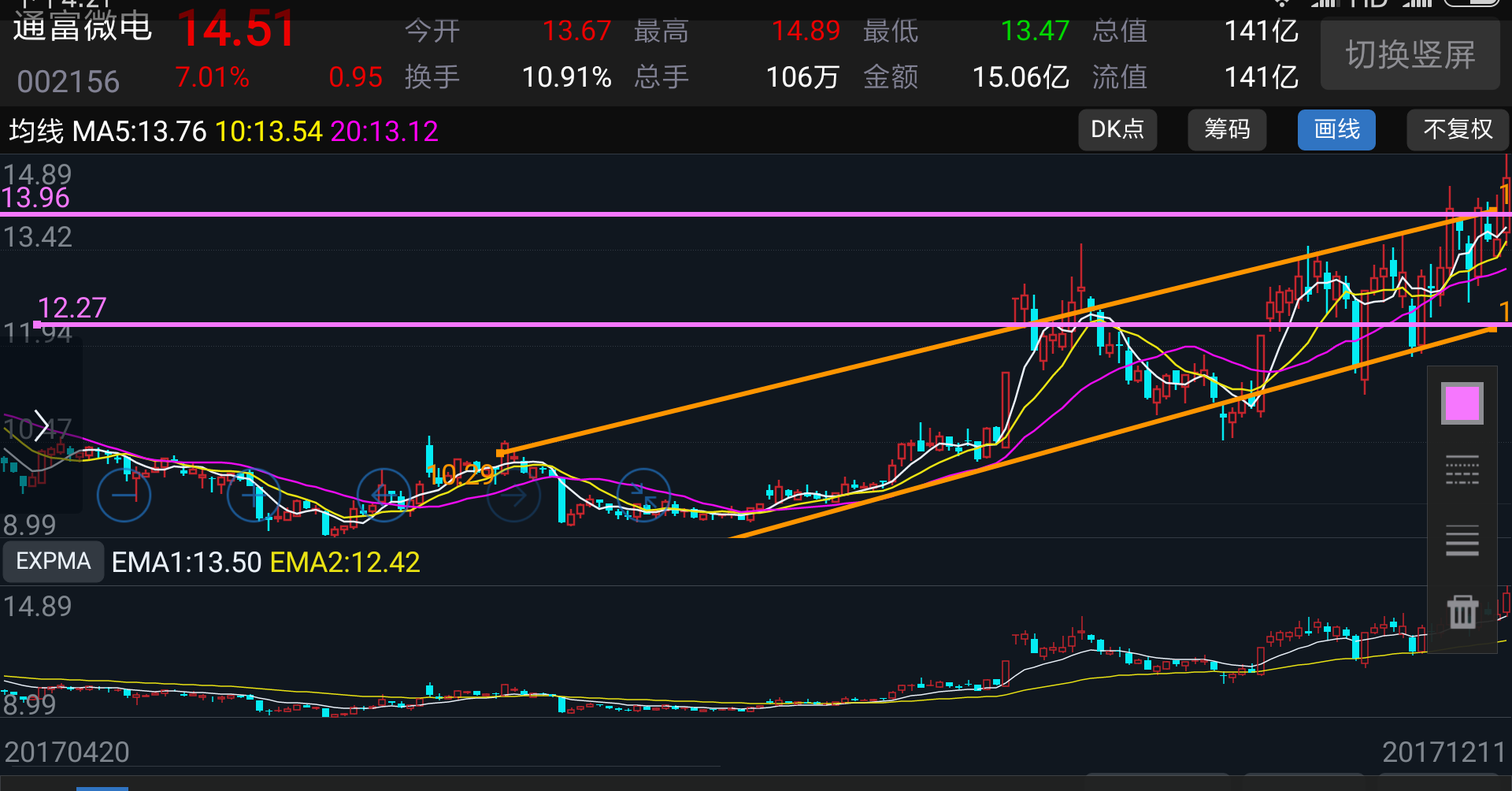
Task: Tap the 总手 value 106万
Action: click(x=802, y=77)
